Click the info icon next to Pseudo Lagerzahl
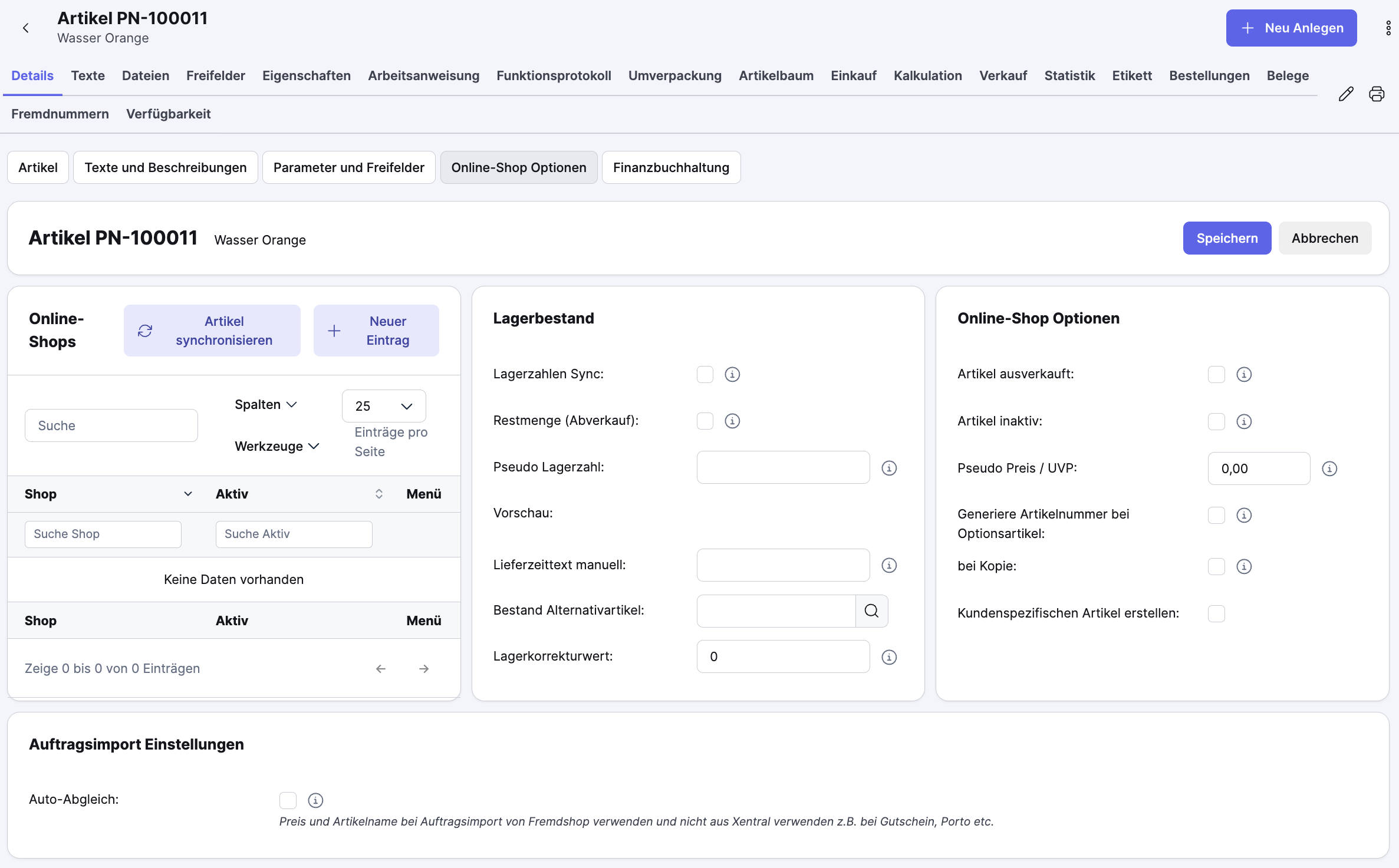 point(889,467)
